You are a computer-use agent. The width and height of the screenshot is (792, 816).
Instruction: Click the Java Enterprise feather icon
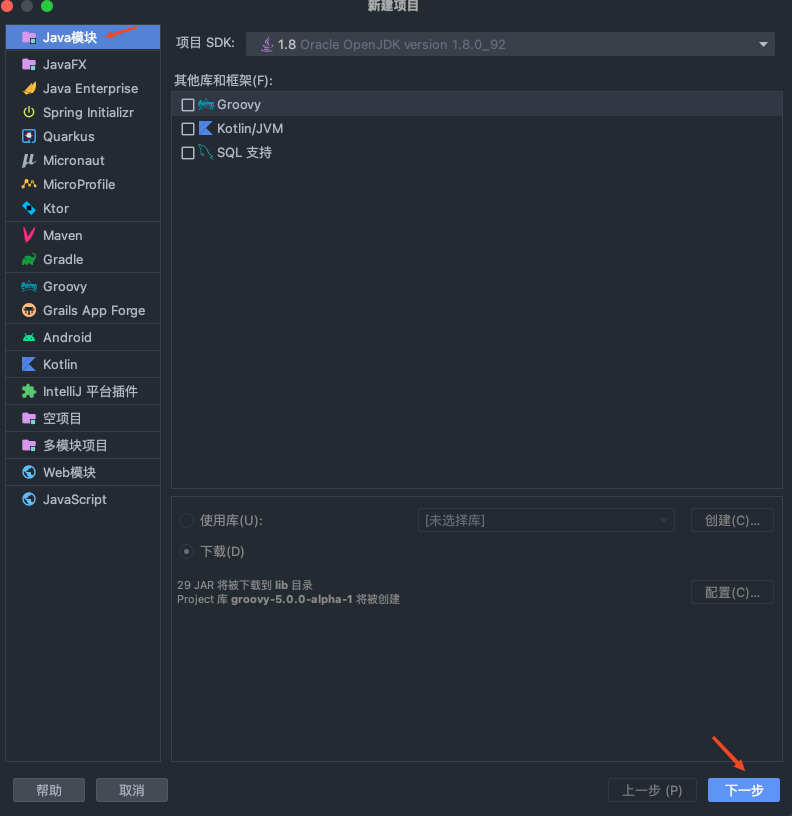29,88
